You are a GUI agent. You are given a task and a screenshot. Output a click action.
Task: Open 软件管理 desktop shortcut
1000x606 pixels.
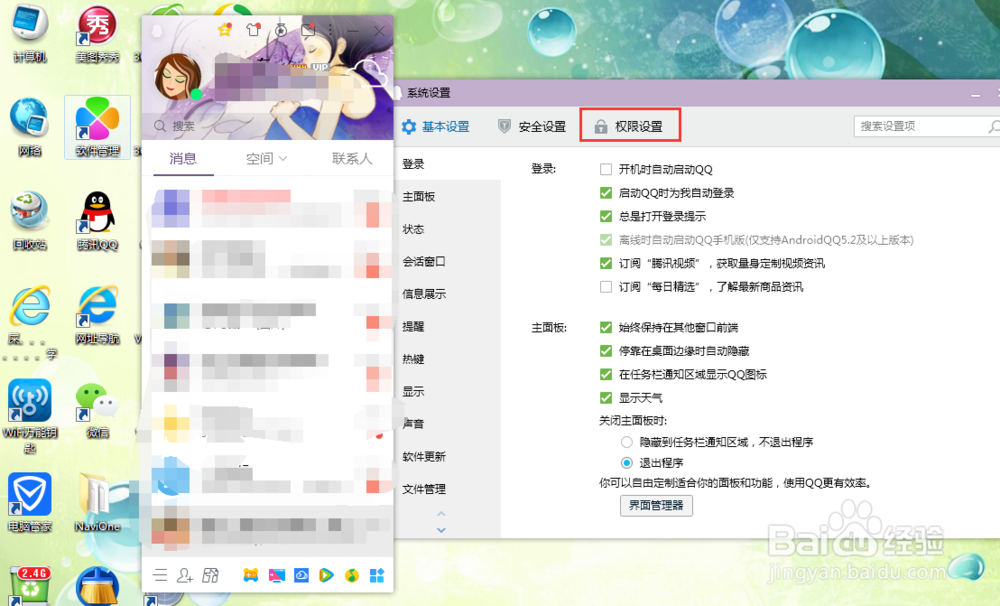pos(97,127)
